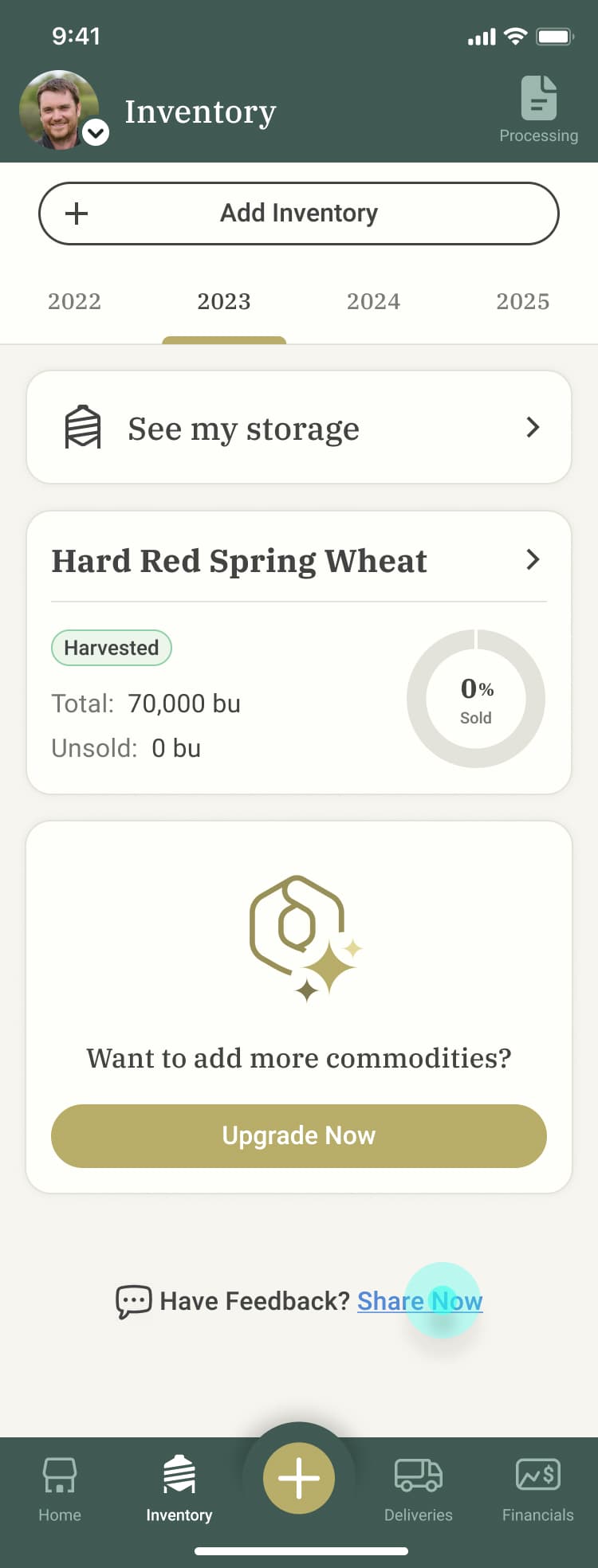This screenshot has width=598, height=1568.
Task: Select the 2025 year tab
Action: tap(522, 302)
